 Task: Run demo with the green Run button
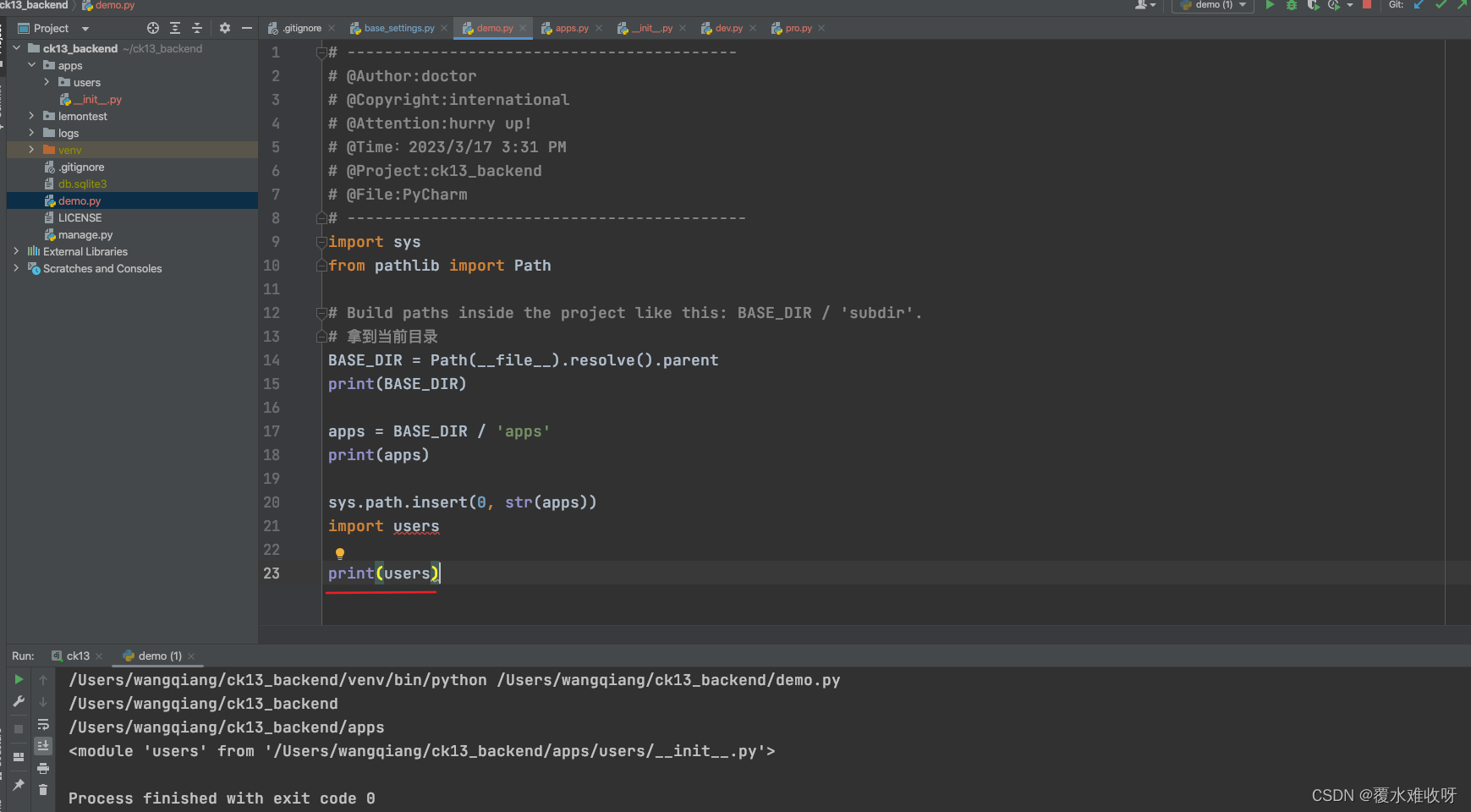tap(1270, 5)
